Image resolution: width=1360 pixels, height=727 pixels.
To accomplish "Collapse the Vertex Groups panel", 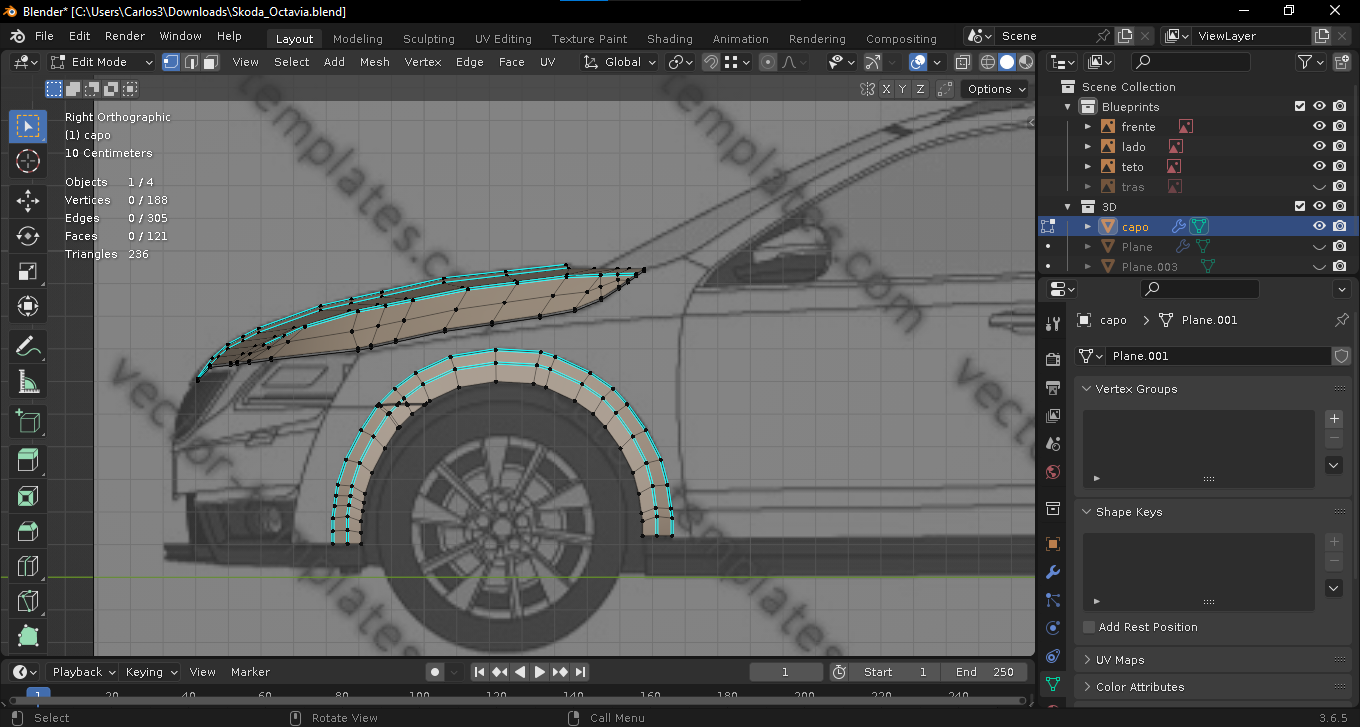I will (1087, 389).
